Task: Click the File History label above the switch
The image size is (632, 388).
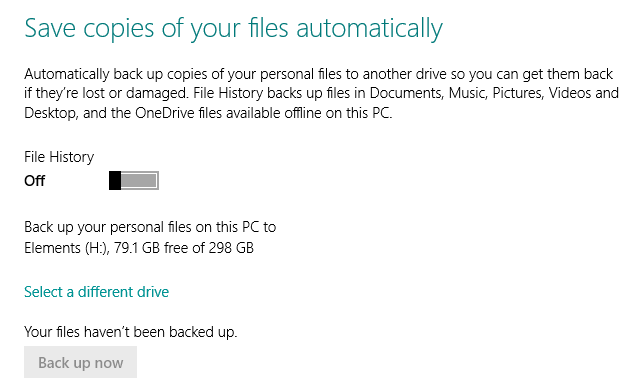Action: point(59,157)
